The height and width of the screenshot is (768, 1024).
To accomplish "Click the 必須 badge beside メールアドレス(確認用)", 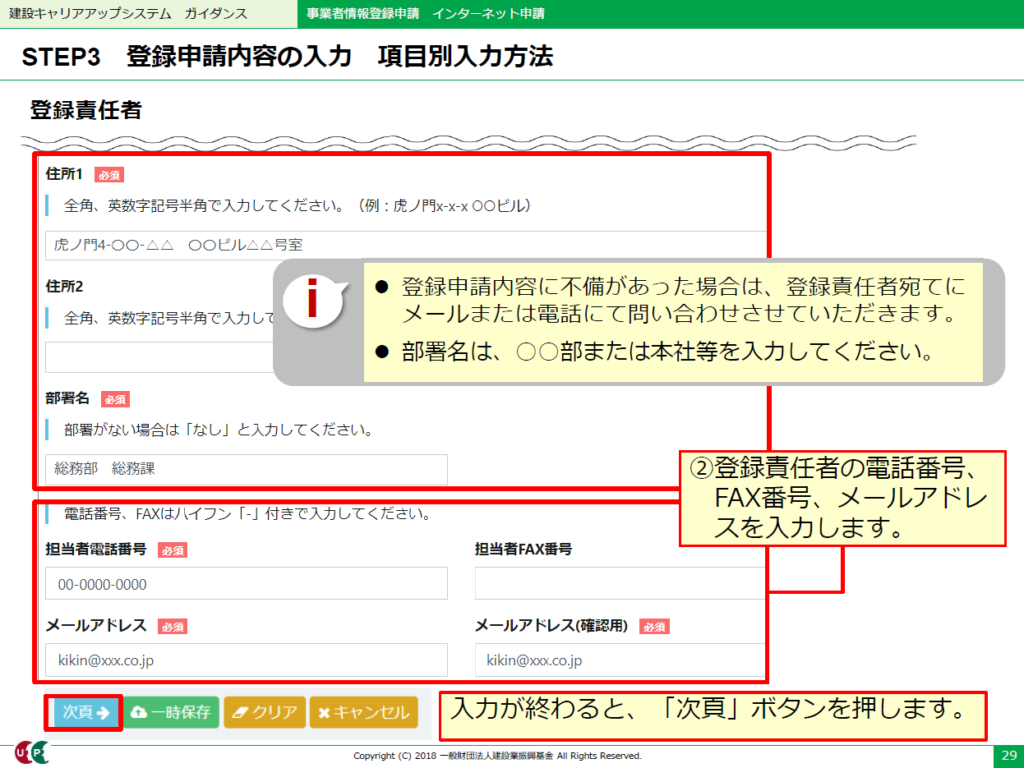I will click(x=654, y=627).
